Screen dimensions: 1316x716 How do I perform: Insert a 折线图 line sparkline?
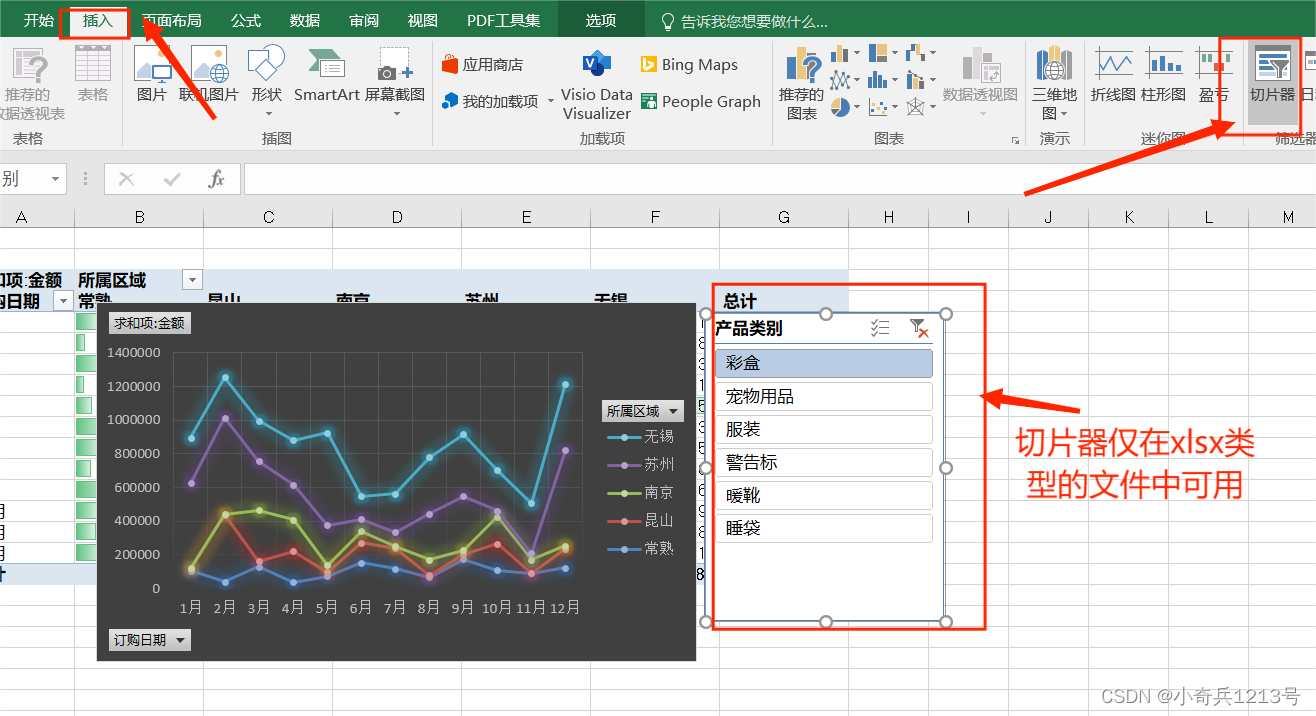coord(1113,75)
